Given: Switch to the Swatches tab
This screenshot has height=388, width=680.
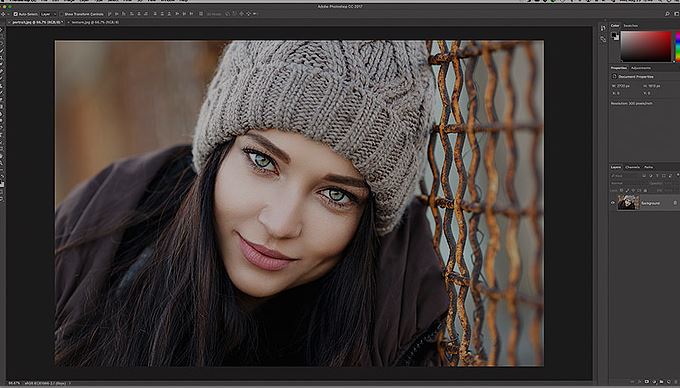Looking at the screenshot, I should [x=631, y=26].
